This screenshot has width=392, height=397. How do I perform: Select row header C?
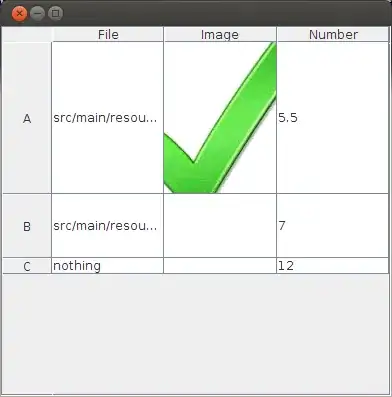27,266
